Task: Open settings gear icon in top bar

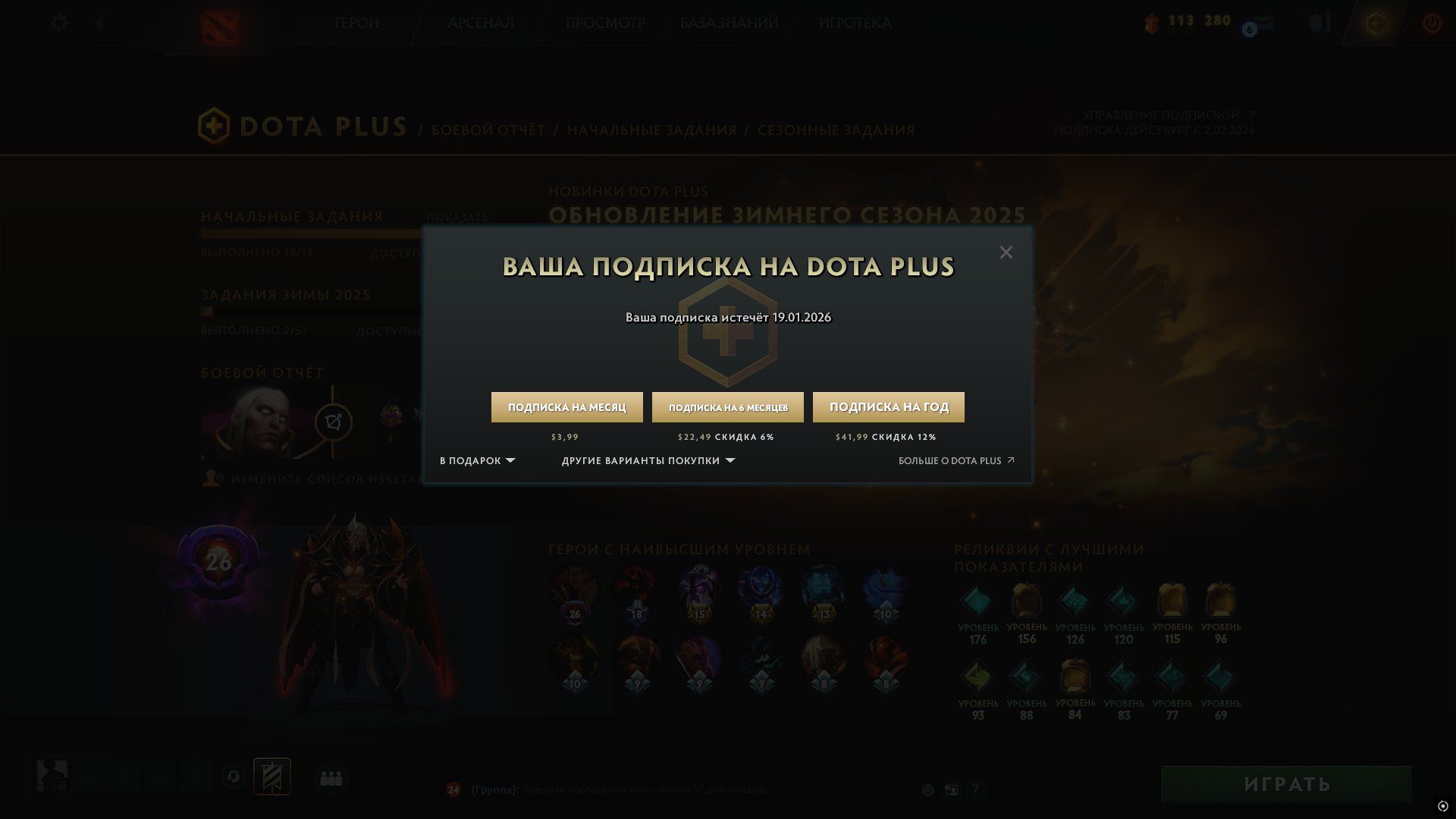Action: point(58,23)
